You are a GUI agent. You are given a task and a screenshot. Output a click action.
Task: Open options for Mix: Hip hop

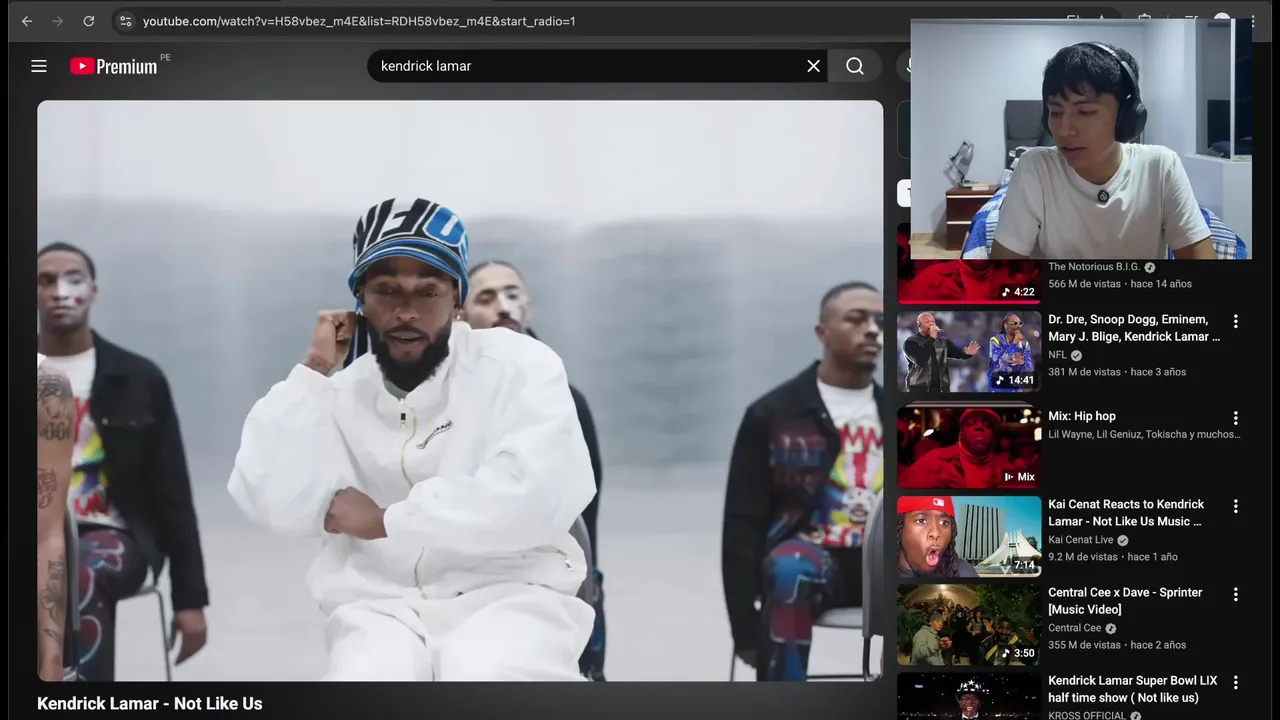pos(1236,418)
